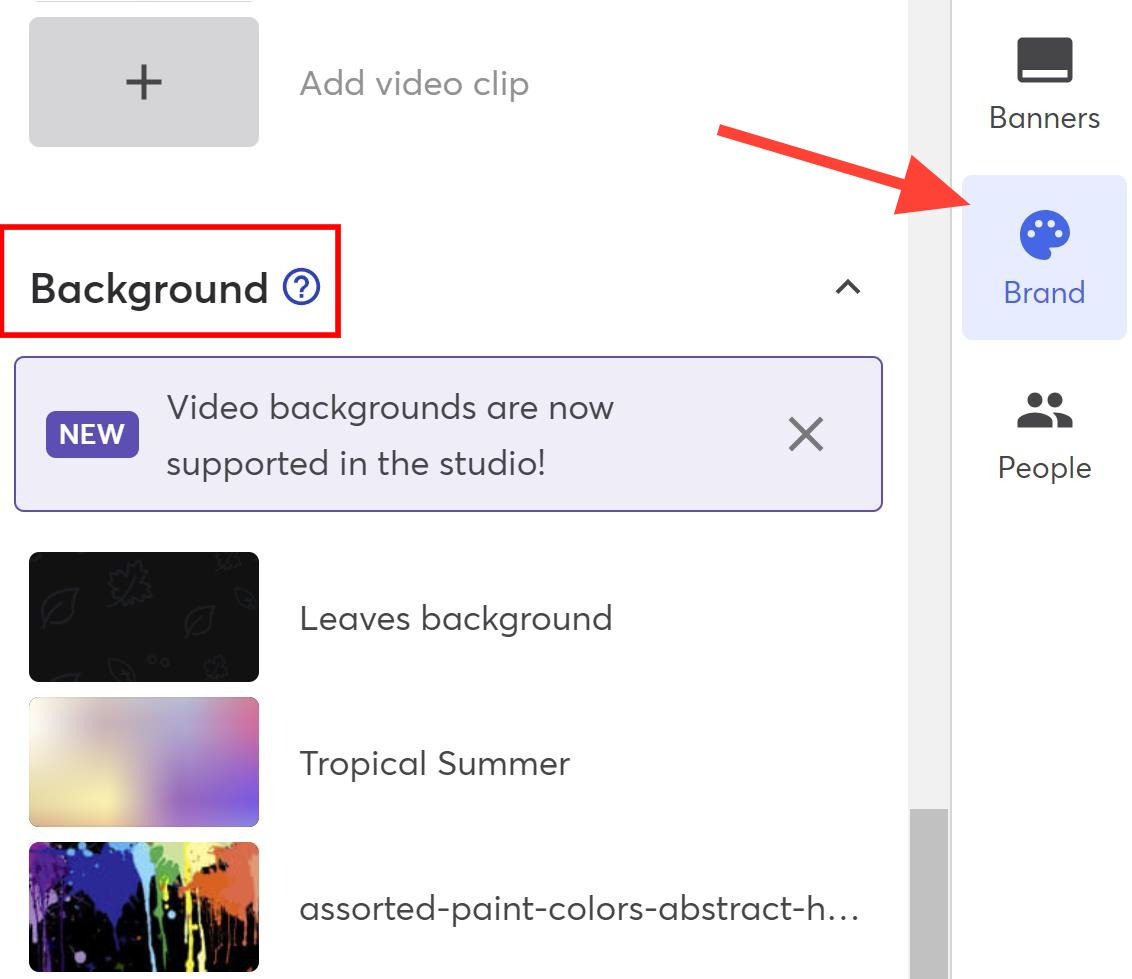Select the Leaves background thumbnail
Screen dimensions: 1132x979
click(143, 617)
